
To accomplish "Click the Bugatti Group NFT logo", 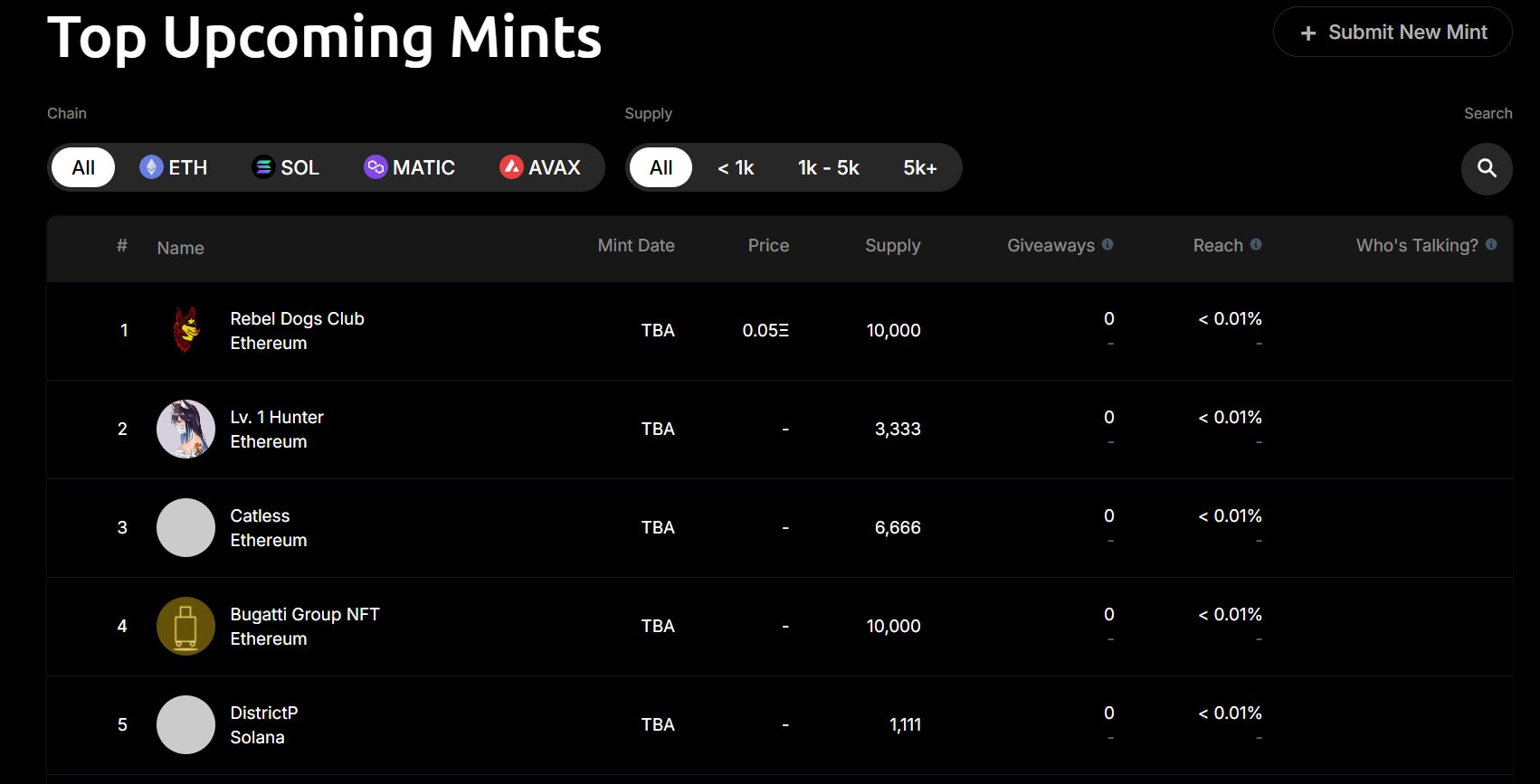I will [x=185, y=626].
